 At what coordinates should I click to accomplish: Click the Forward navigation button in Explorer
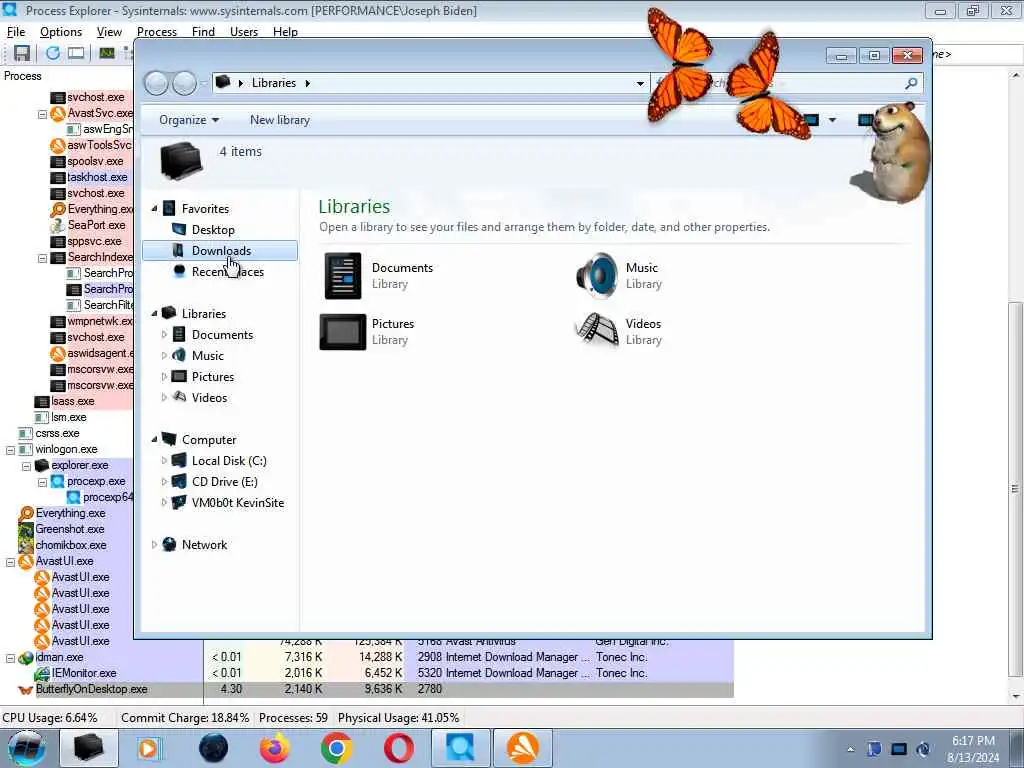click(x=184, y=83)
